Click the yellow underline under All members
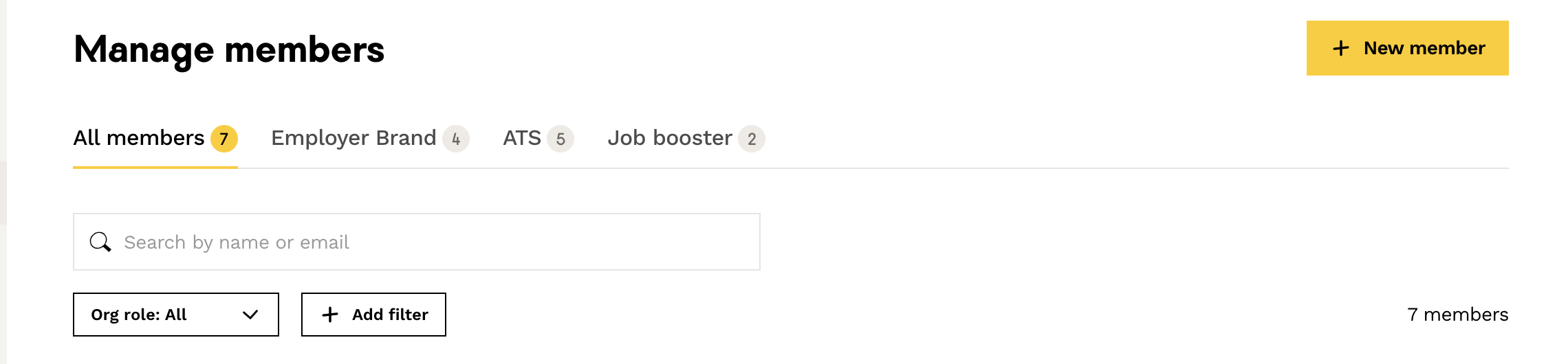Viewport: 1568px width, 364px height. (155, 167)
